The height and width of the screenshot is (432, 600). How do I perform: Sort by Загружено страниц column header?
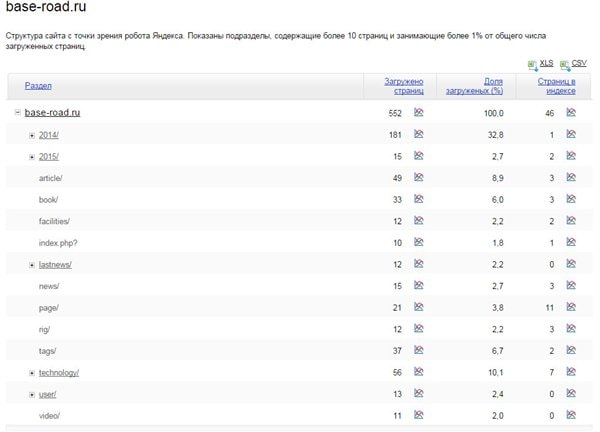click(404, 86)
